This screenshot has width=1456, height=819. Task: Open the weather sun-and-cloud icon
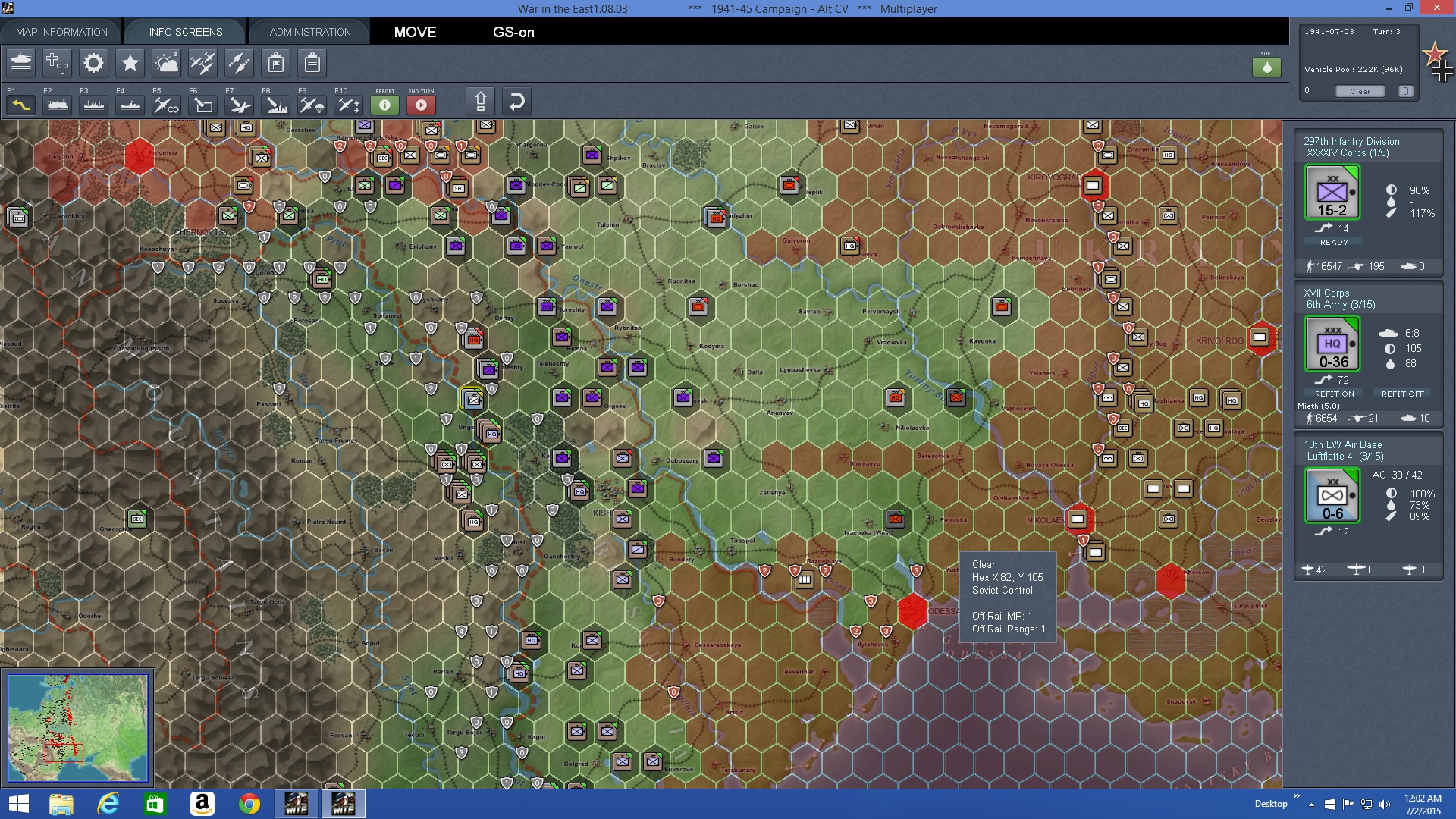pos(166,63)
